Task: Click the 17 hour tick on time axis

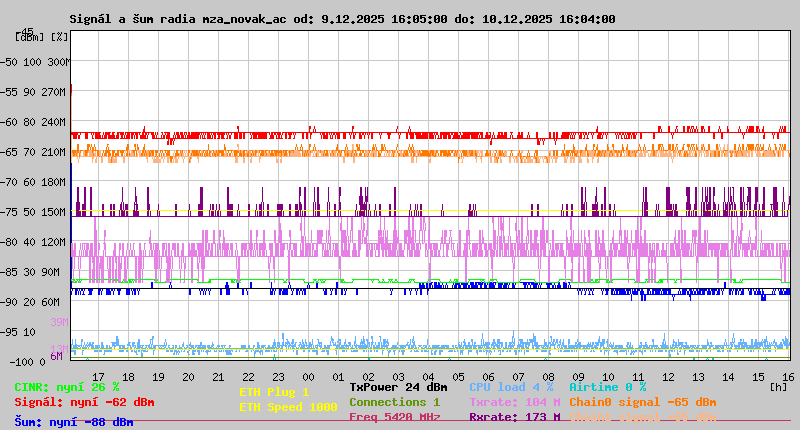Action: coord(98,377)
